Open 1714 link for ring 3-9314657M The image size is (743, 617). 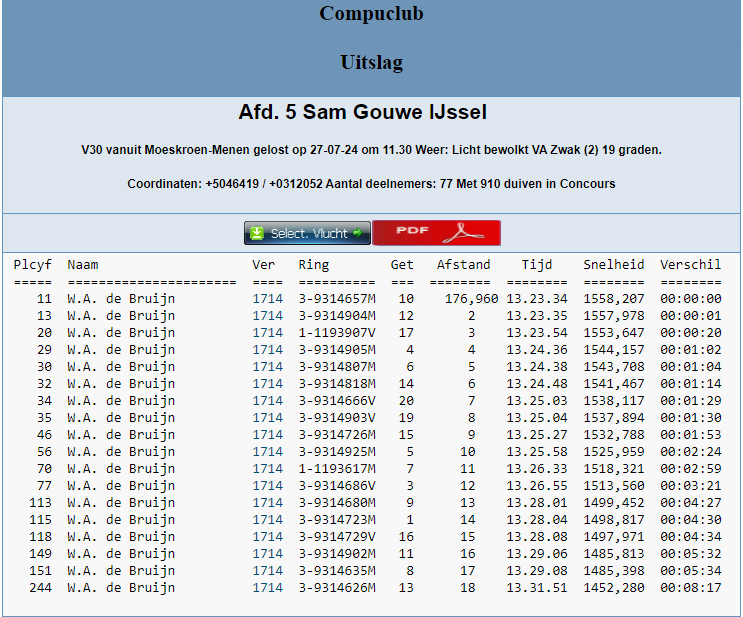tap(267, 298)
